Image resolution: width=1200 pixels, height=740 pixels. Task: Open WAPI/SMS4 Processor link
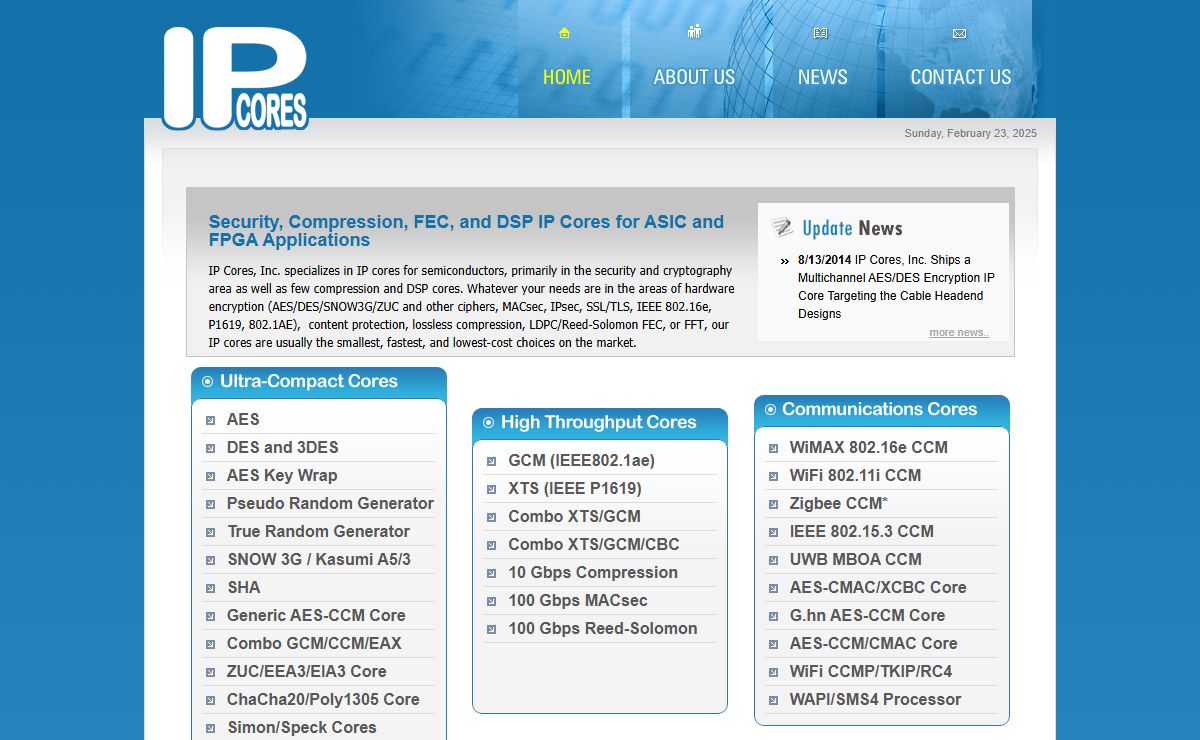click(x=875, y=699)
